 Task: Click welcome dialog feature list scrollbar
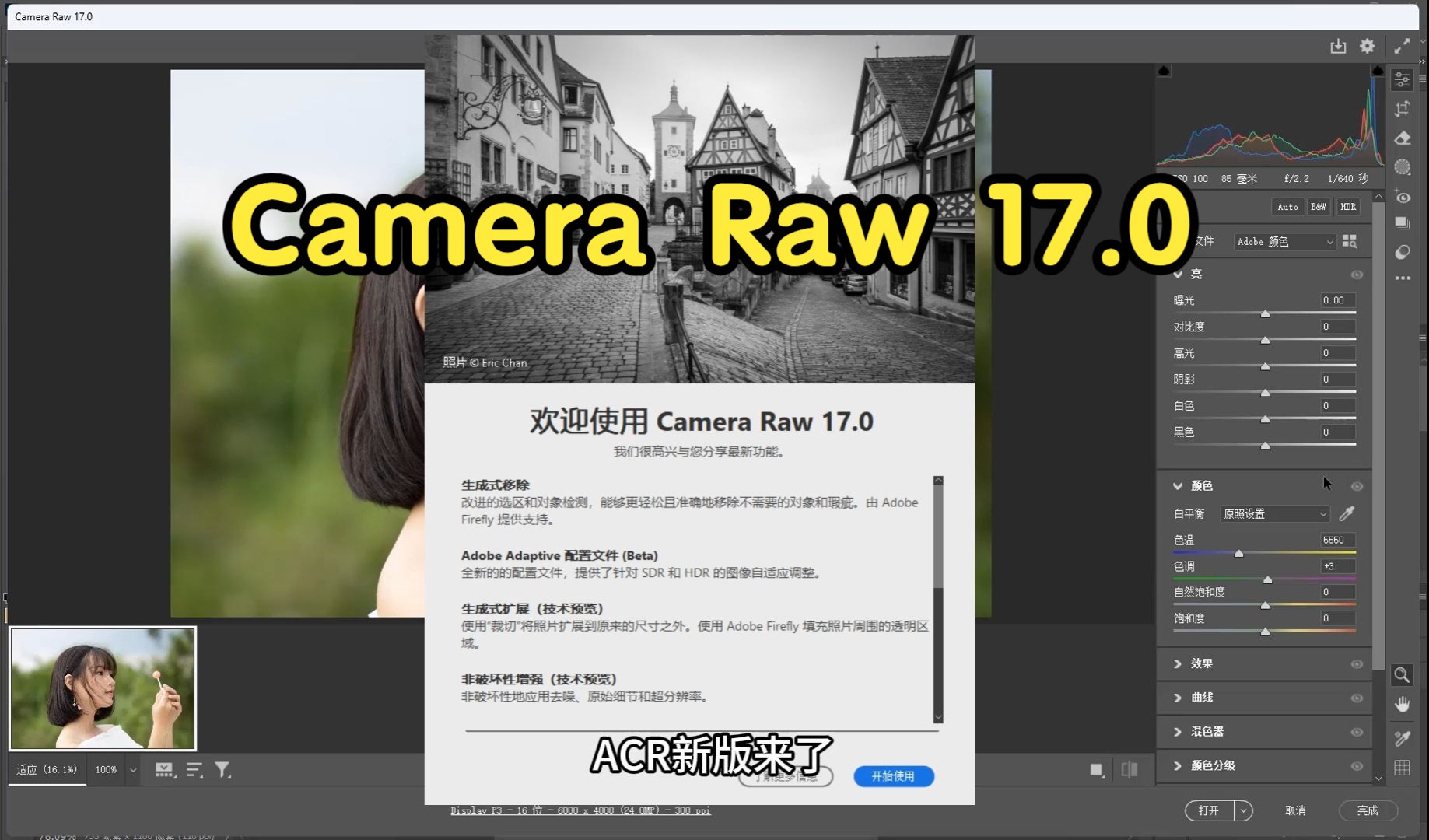(938, 599)
